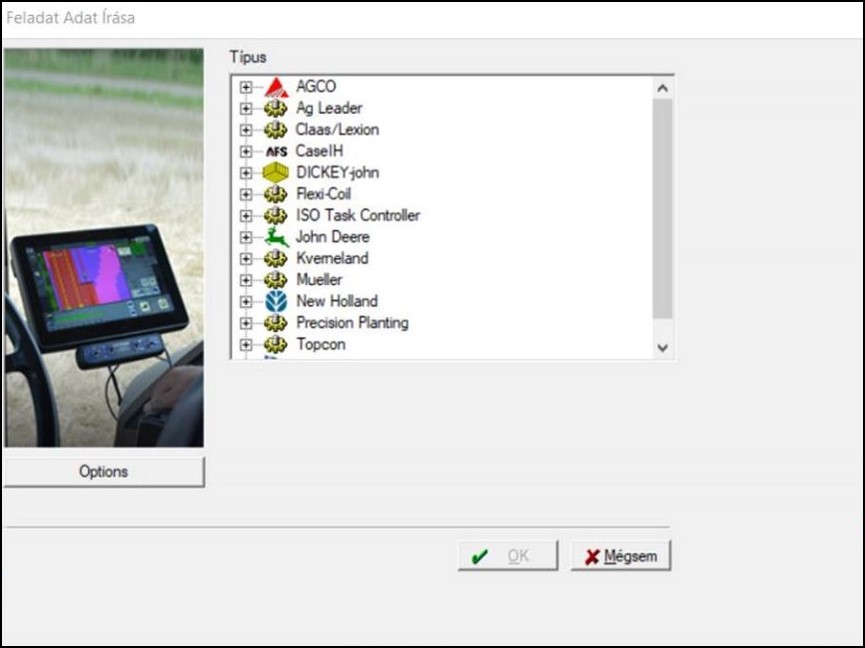Click the ISO Task Controller gear icon
This screenshot has width=865, height=648.
(x=276, y=216)
